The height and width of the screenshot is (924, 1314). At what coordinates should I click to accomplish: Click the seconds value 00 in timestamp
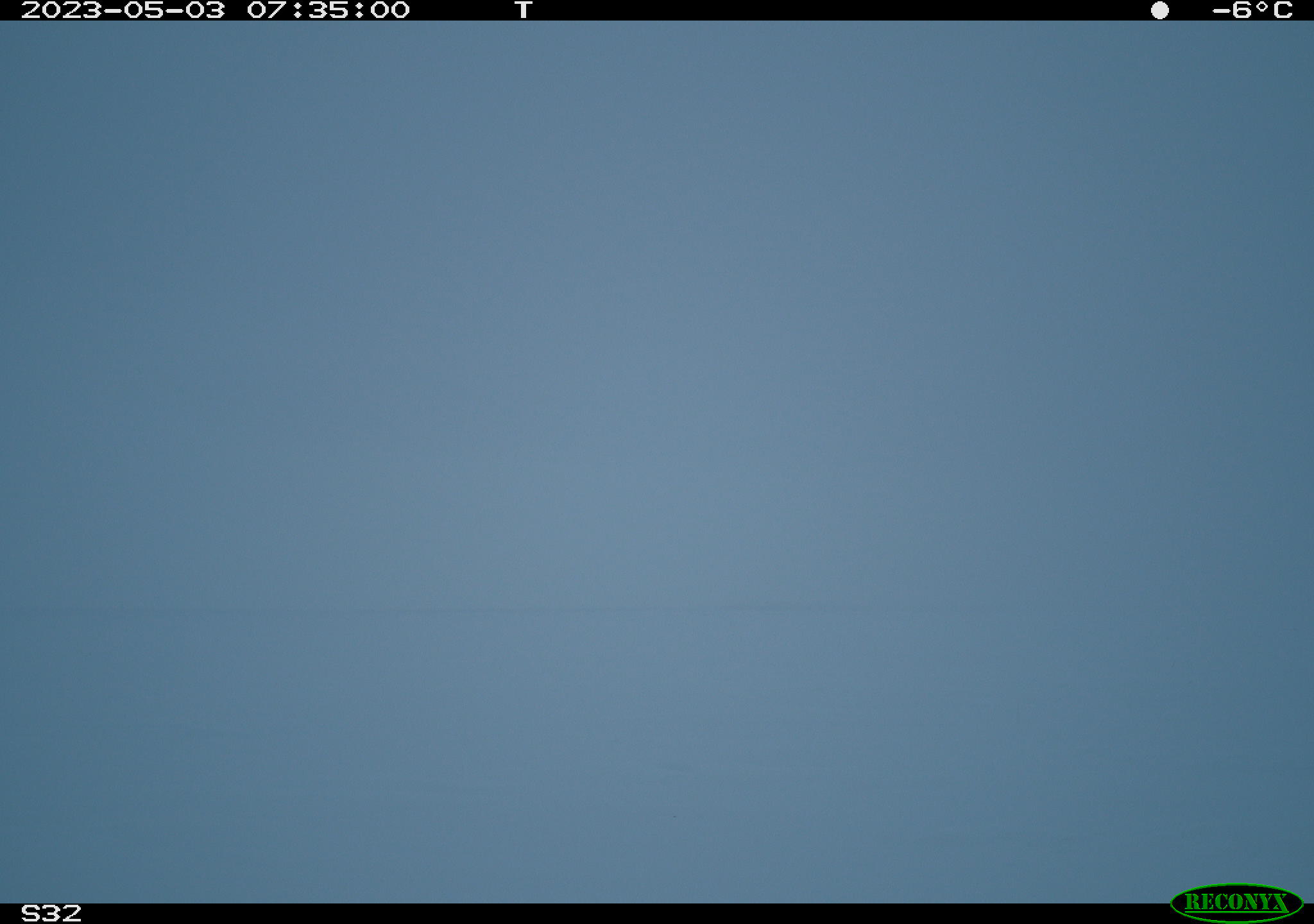pyautogui.click(x=389, y=10)
